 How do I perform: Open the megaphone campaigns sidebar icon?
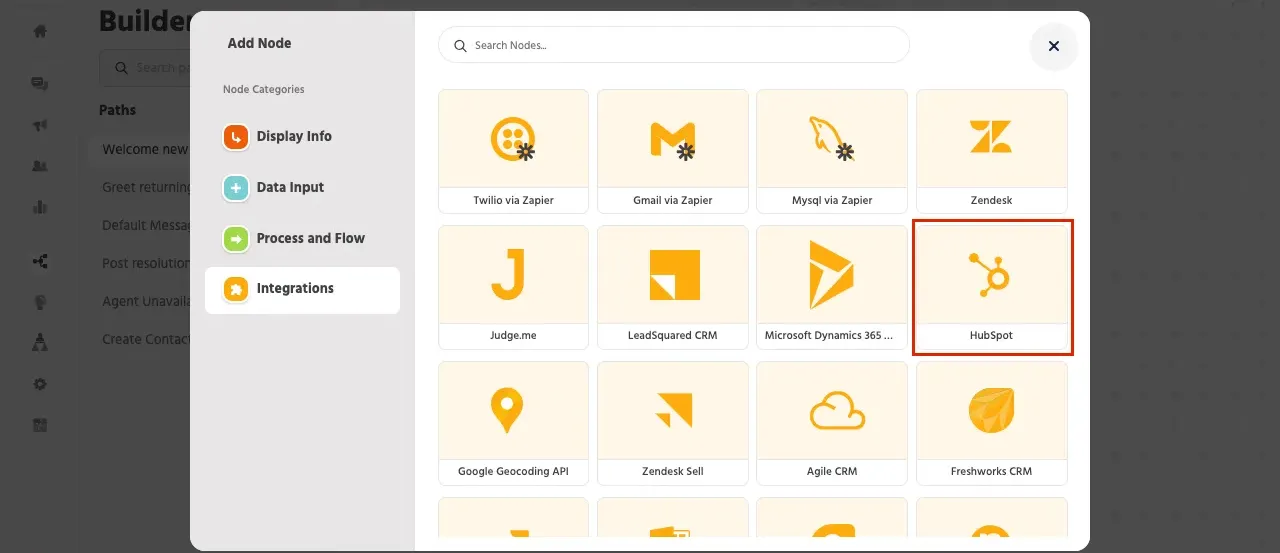(x=40, y=126)
